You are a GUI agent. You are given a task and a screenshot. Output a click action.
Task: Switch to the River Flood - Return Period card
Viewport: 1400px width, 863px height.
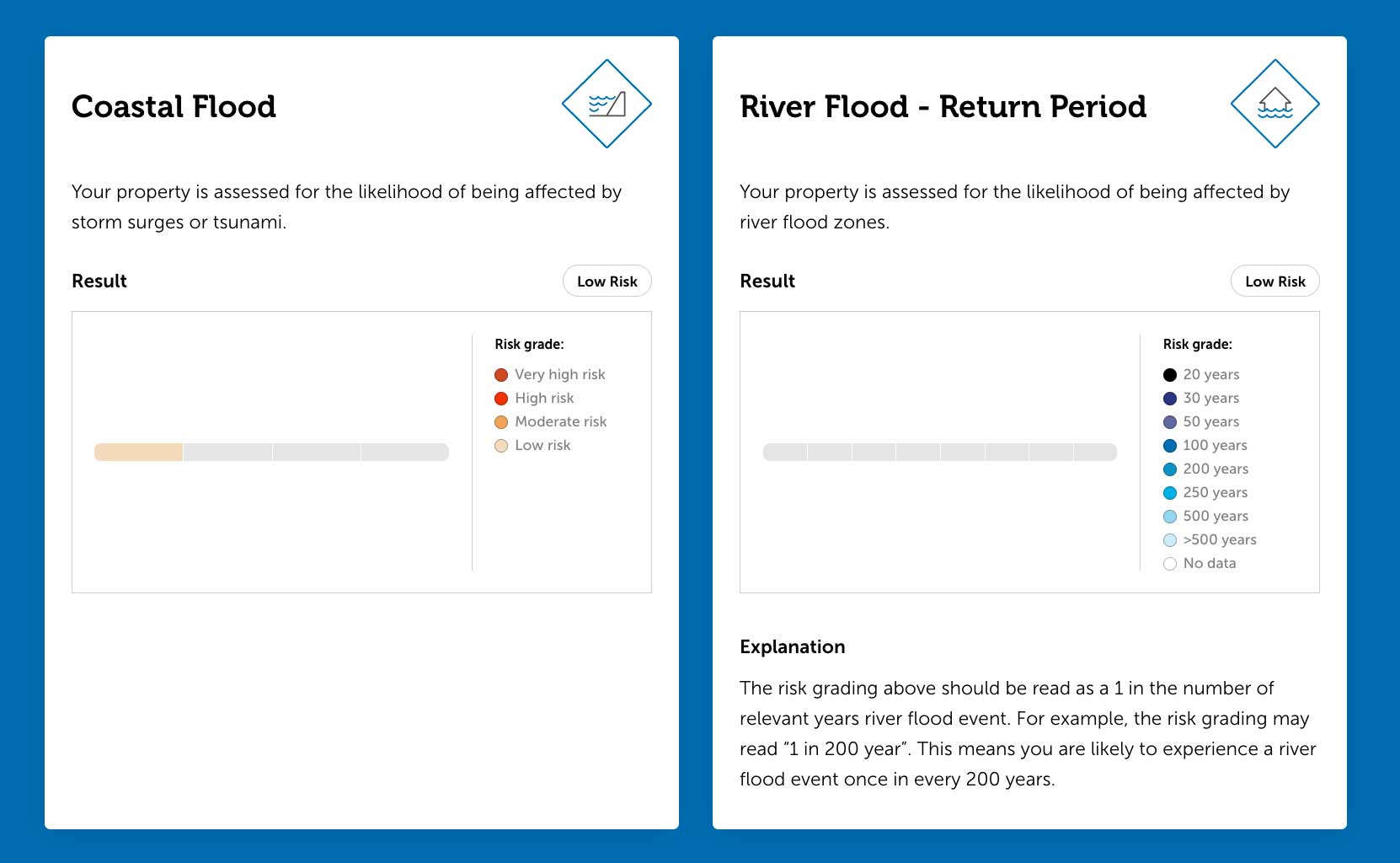coord(943,106)
